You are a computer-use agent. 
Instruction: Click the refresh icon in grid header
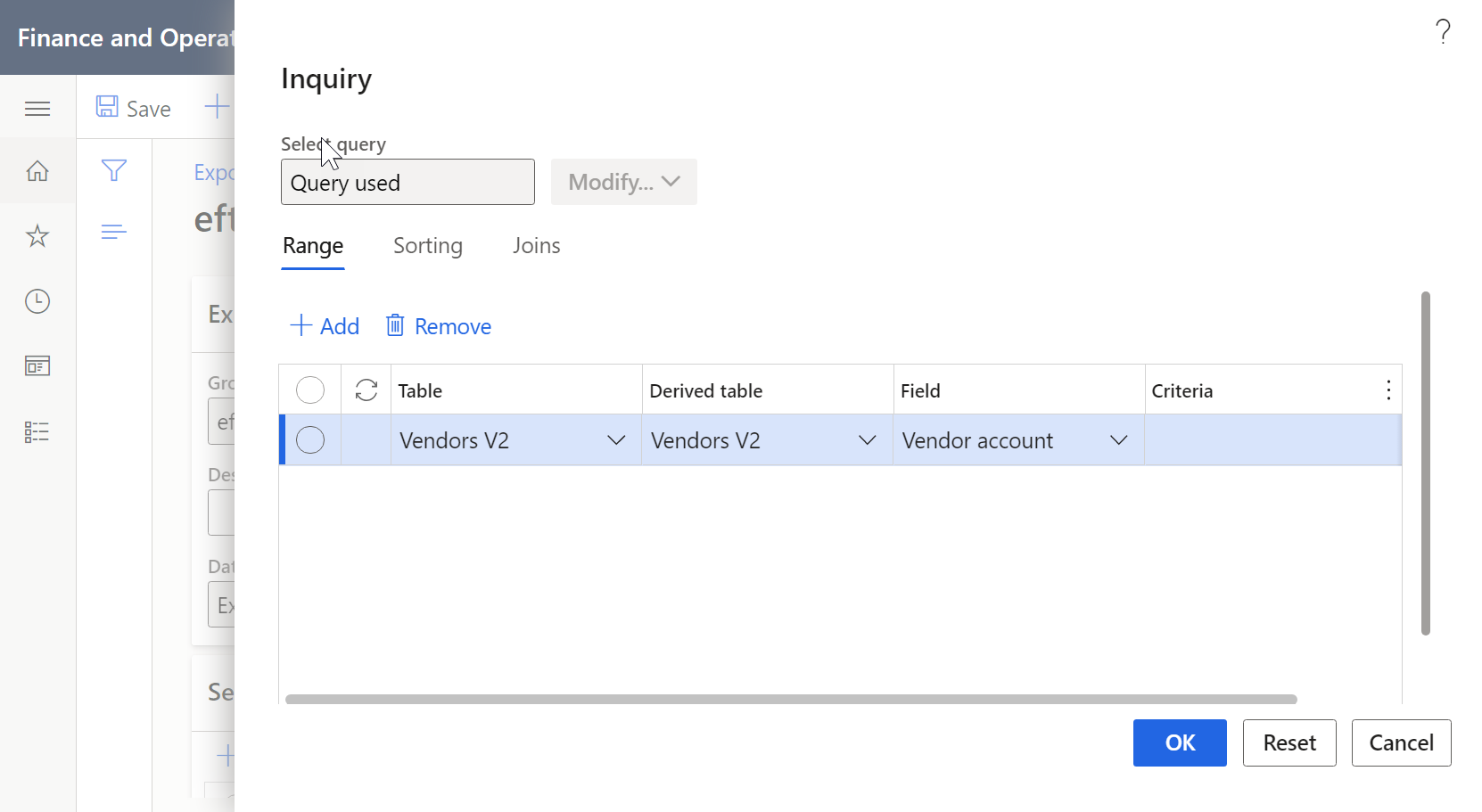point(366,390)
